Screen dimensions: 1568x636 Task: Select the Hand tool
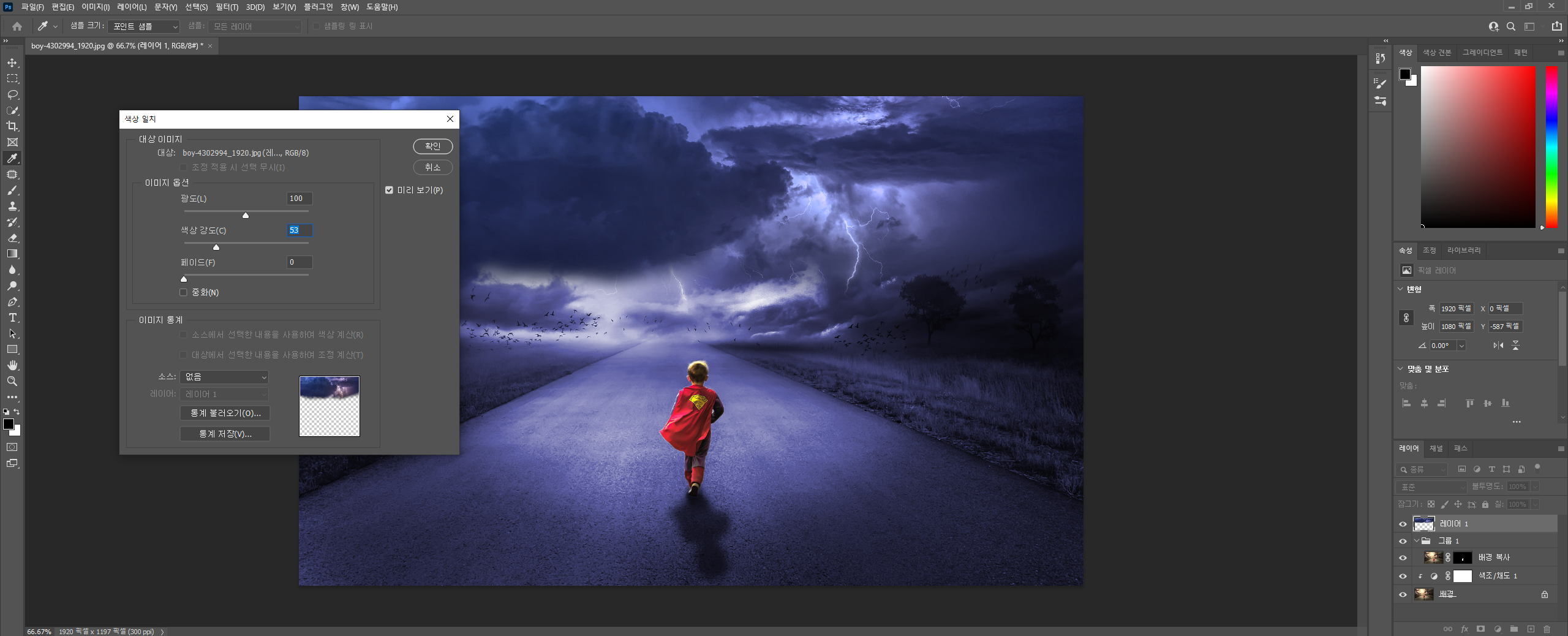tap(12, 365)
